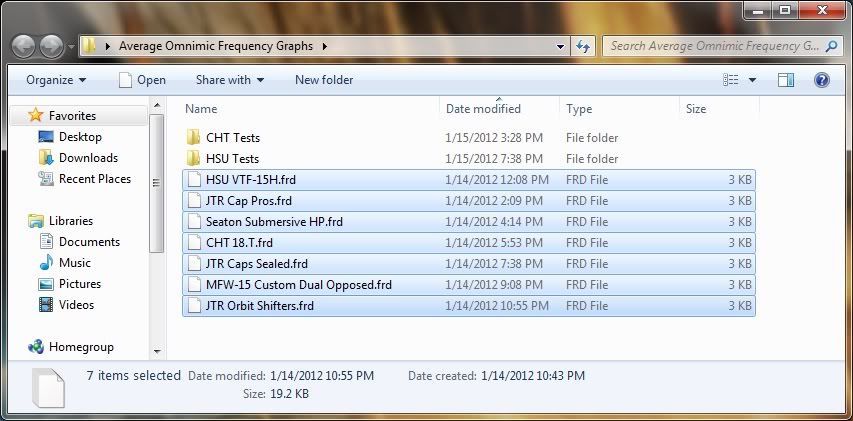The image size is (853, 421).
Task: Click the CHT Tests folder icon
Action: point(193,138)
